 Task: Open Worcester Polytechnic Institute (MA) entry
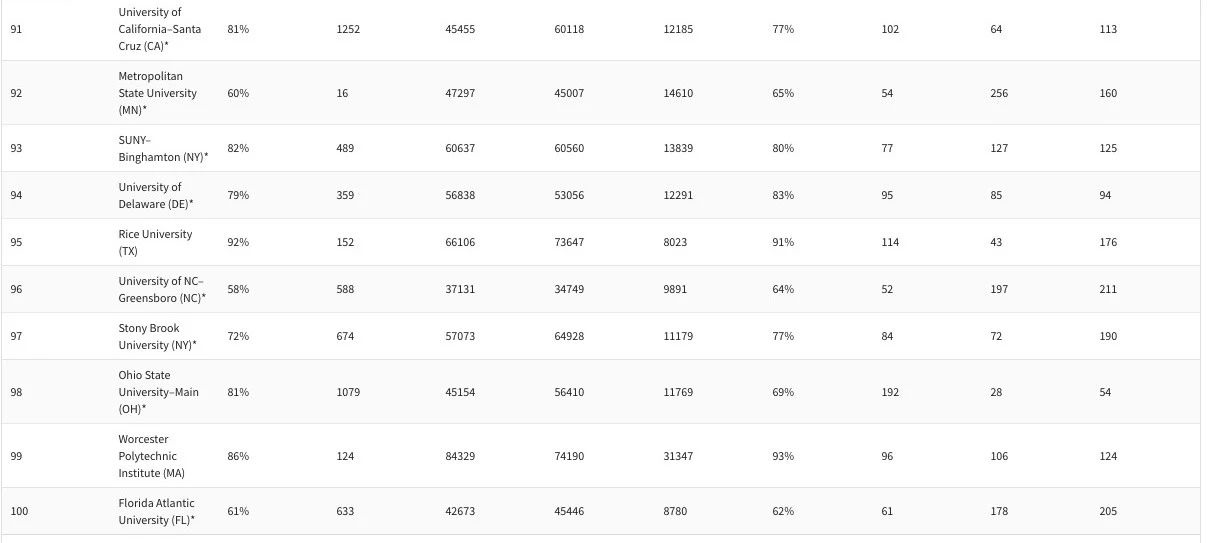152,456
